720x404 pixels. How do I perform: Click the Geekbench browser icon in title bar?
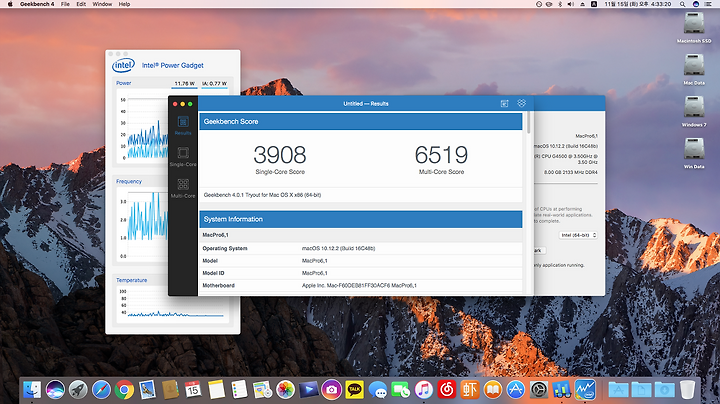click(x=521, y=103)
